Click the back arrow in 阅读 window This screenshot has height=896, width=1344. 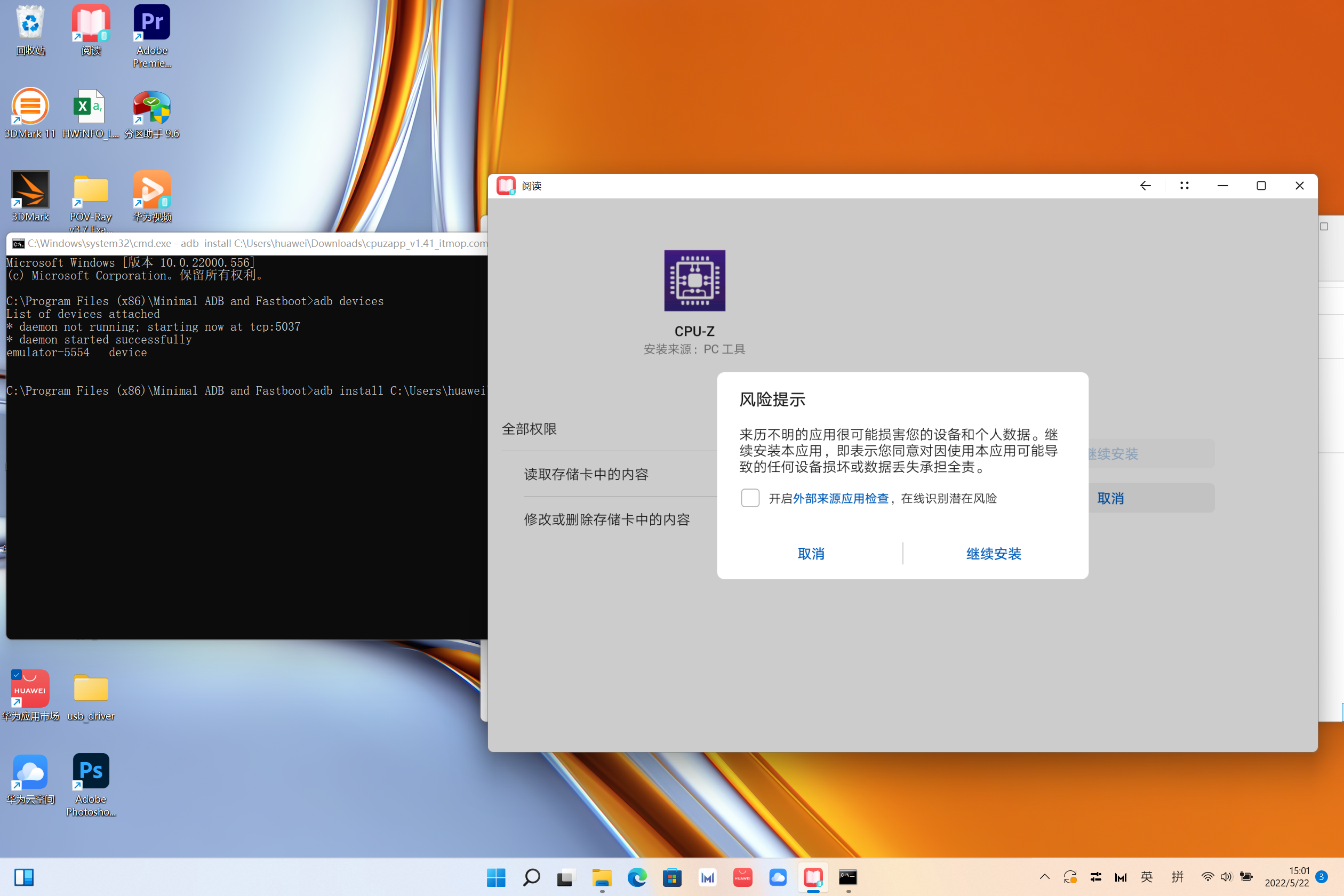[1145, 186]
